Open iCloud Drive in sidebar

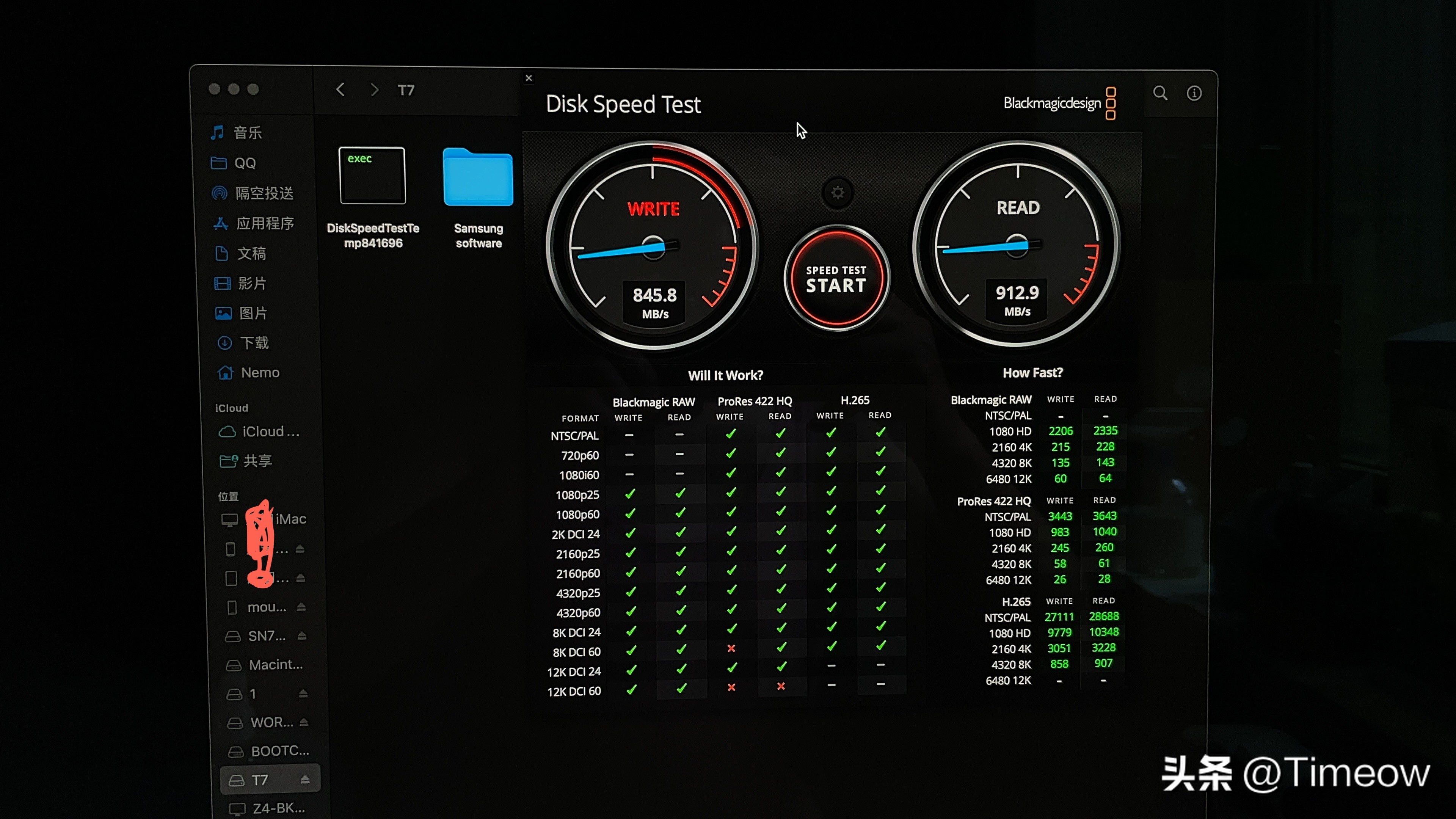click(270, 431)
